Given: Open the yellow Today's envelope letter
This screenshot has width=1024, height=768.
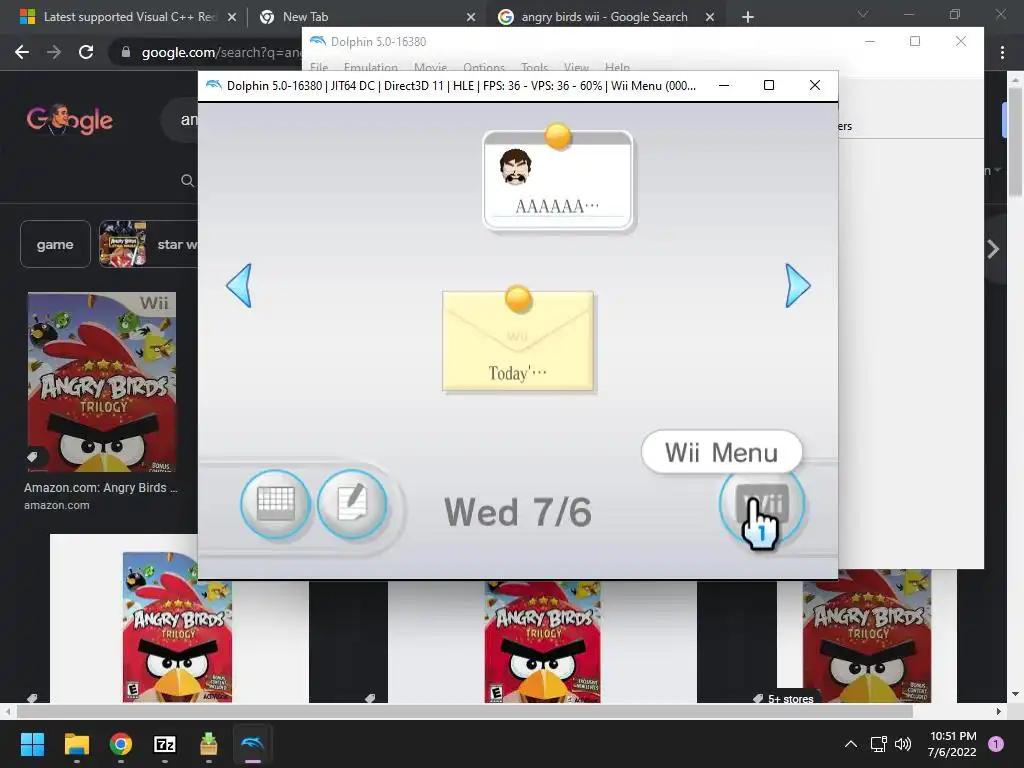Looking at the screenshot, I should (518, 341).
